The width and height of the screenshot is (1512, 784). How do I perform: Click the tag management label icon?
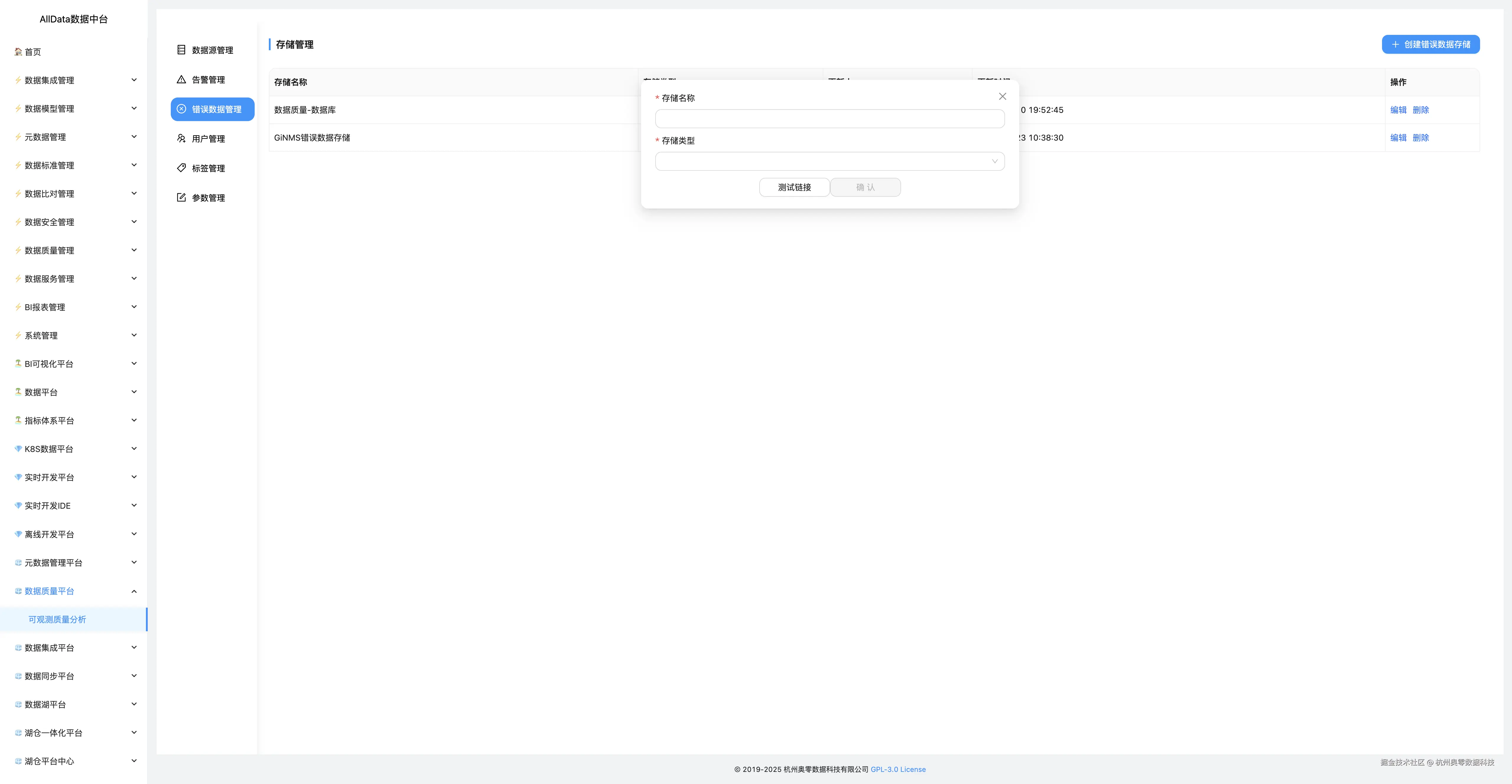181,168
